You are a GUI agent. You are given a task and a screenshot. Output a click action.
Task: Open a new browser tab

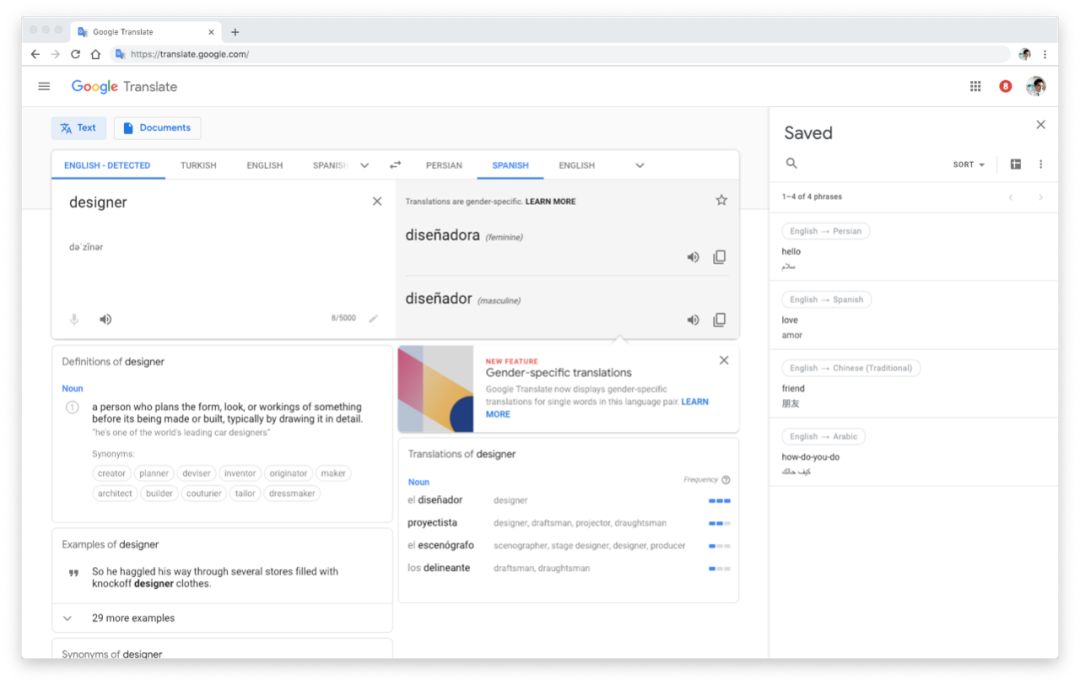click(235, 32)
